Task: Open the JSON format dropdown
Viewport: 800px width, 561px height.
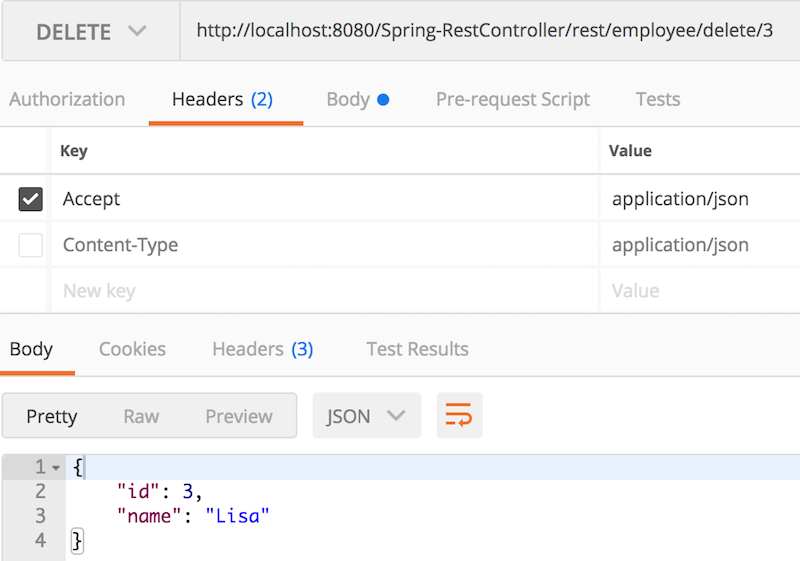Action: tap(366, 416)
